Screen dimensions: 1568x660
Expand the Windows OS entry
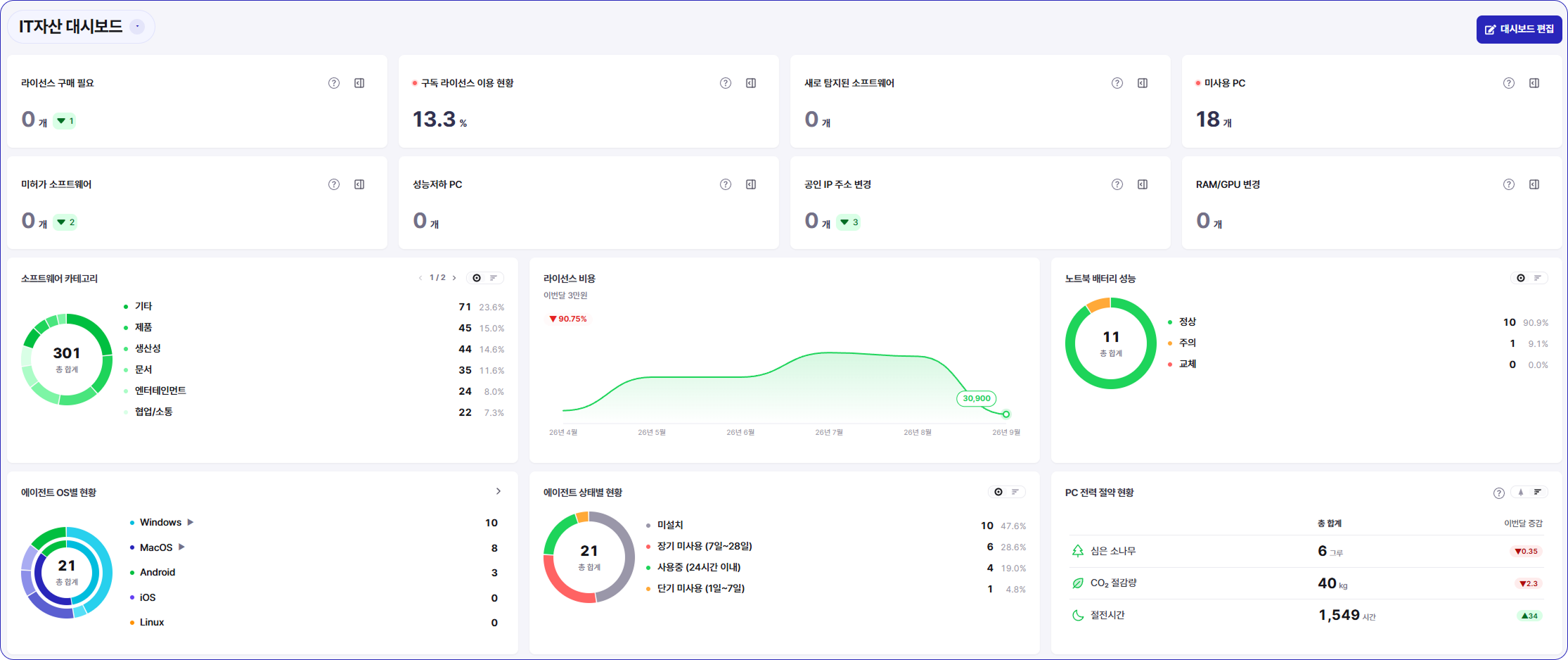tap(191, 522)
